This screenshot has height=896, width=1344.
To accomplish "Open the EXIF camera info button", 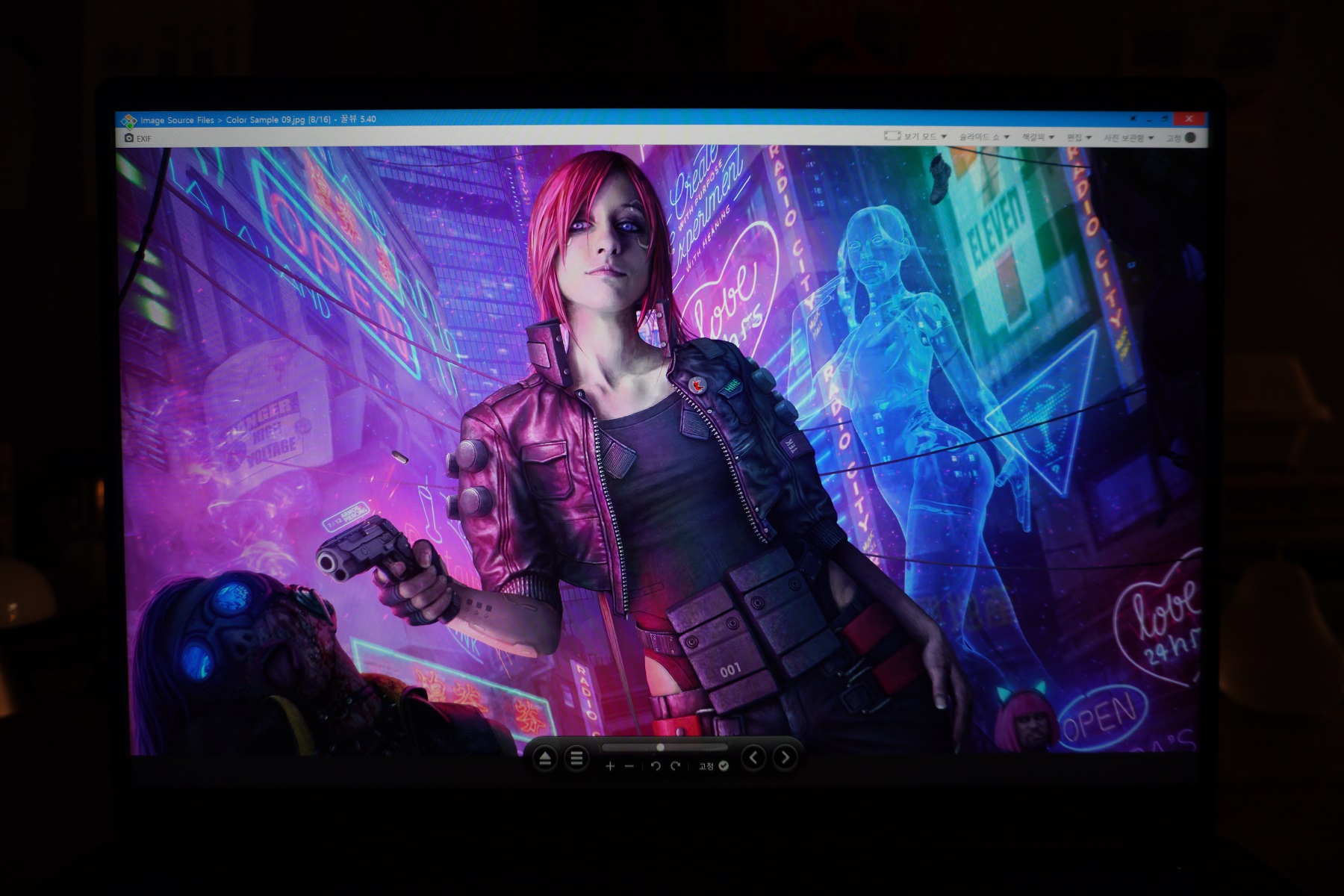I will (137, 138).
